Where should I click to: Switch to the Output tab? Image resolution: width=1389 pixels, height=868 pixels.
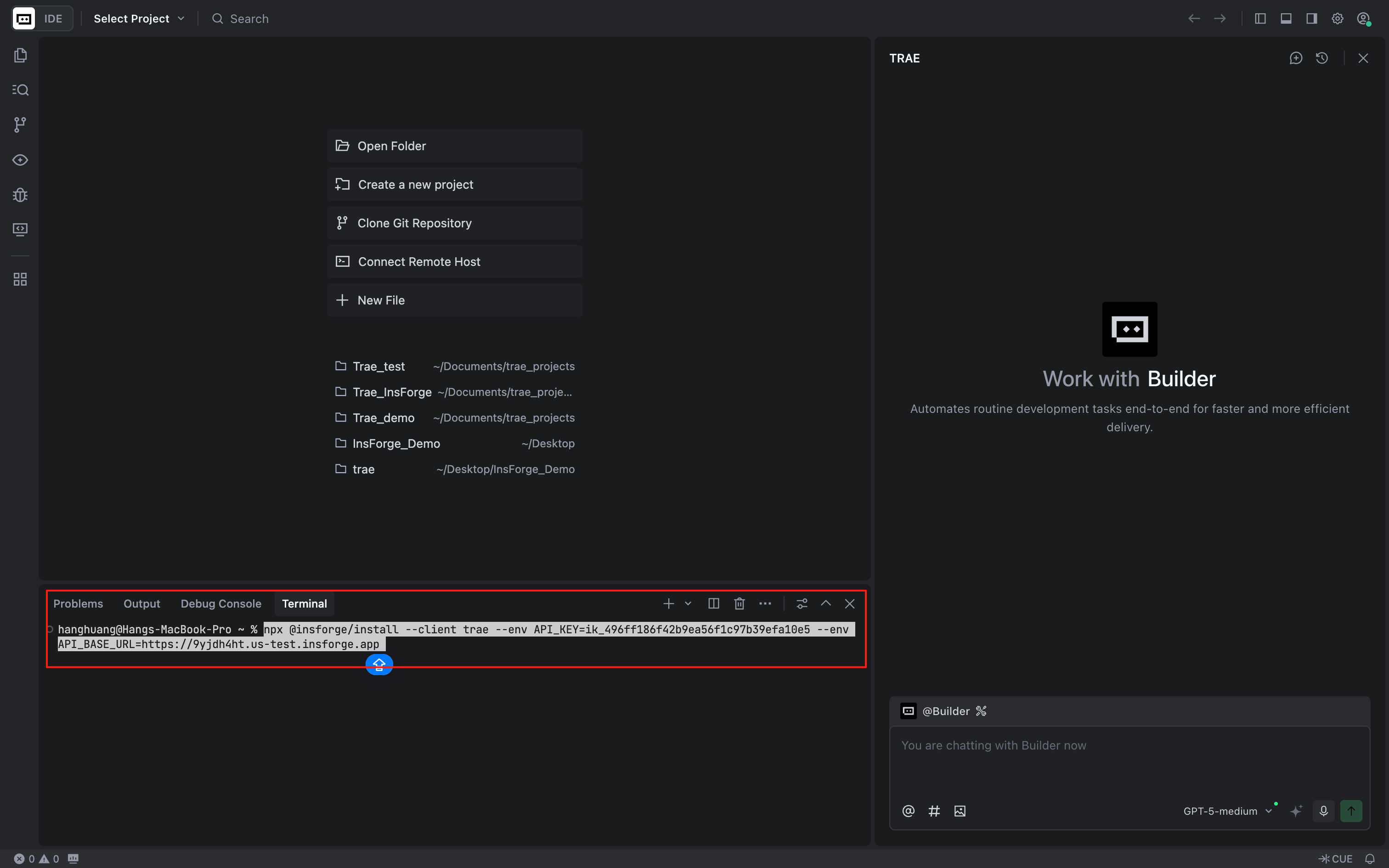point(142,603)
